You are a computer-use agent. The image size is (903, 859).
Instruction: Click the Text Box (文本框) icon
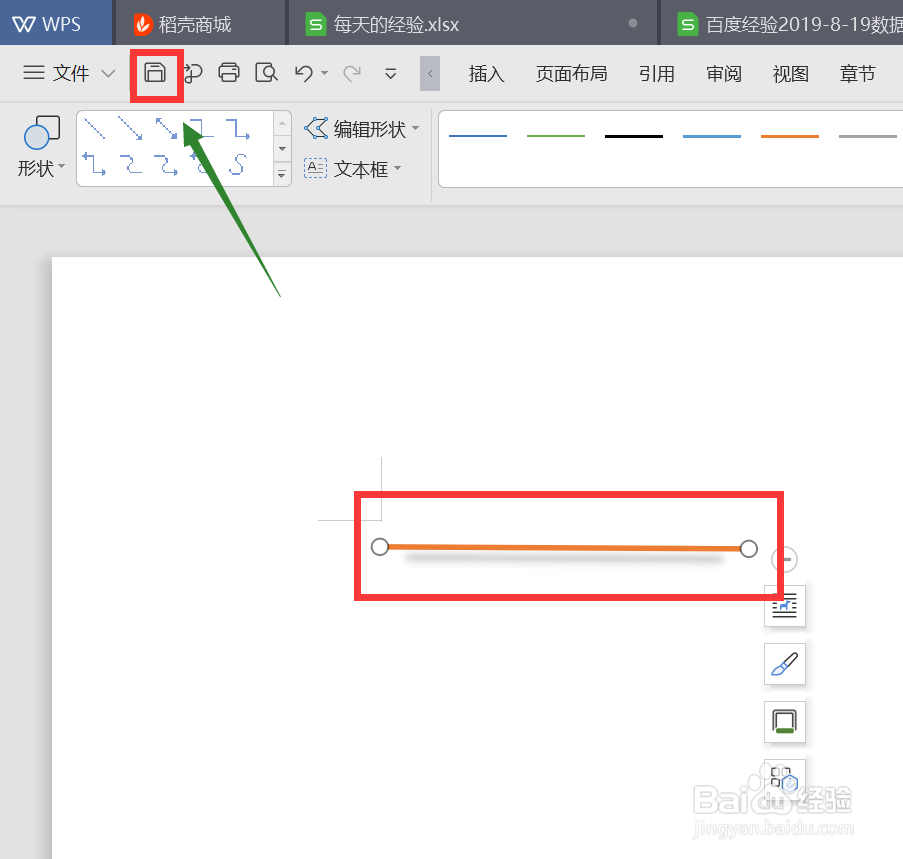click(316, 168)
